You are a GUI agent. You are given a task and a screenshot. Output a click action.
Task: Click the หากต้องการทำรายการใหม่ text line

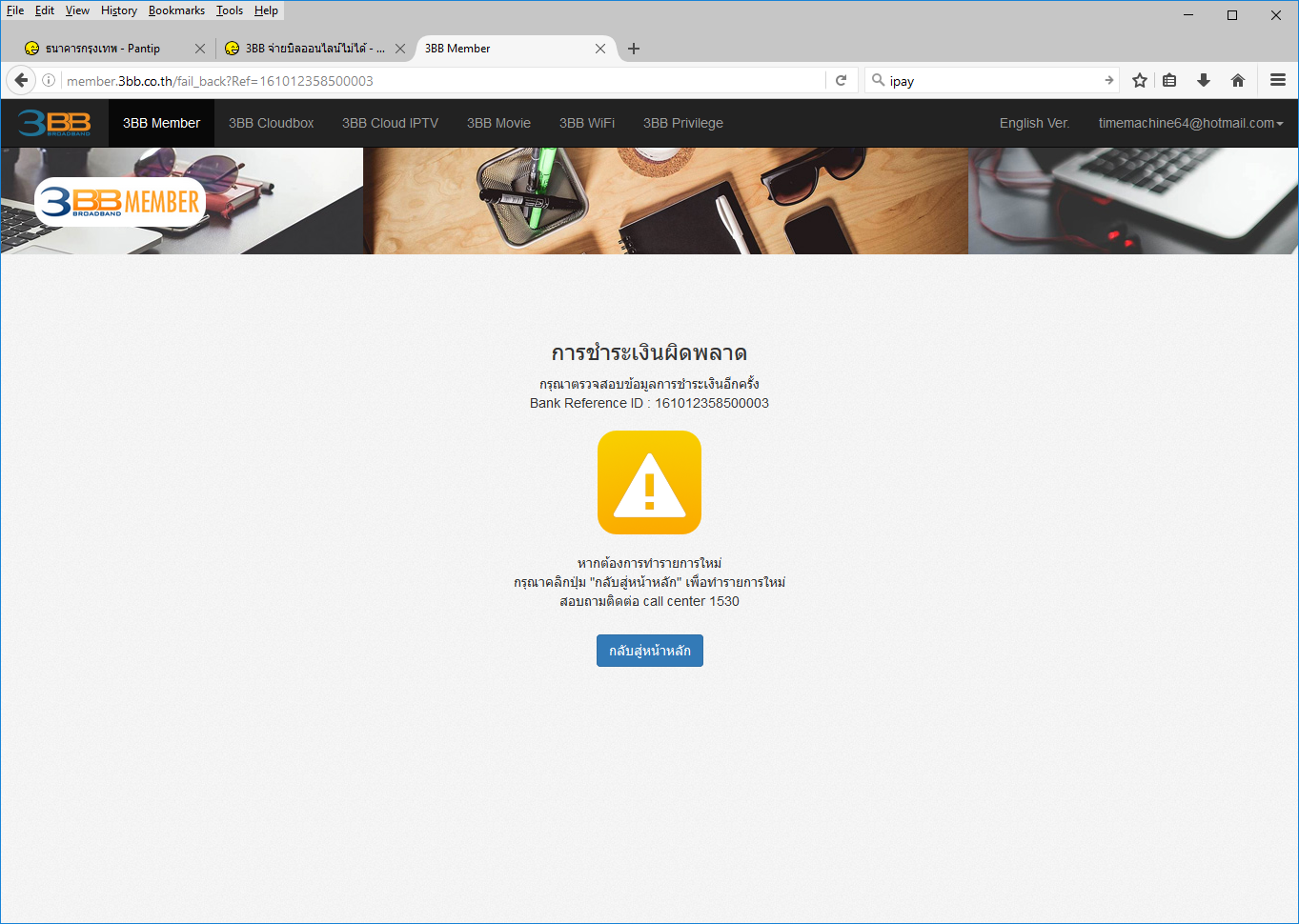click(649, 563)
